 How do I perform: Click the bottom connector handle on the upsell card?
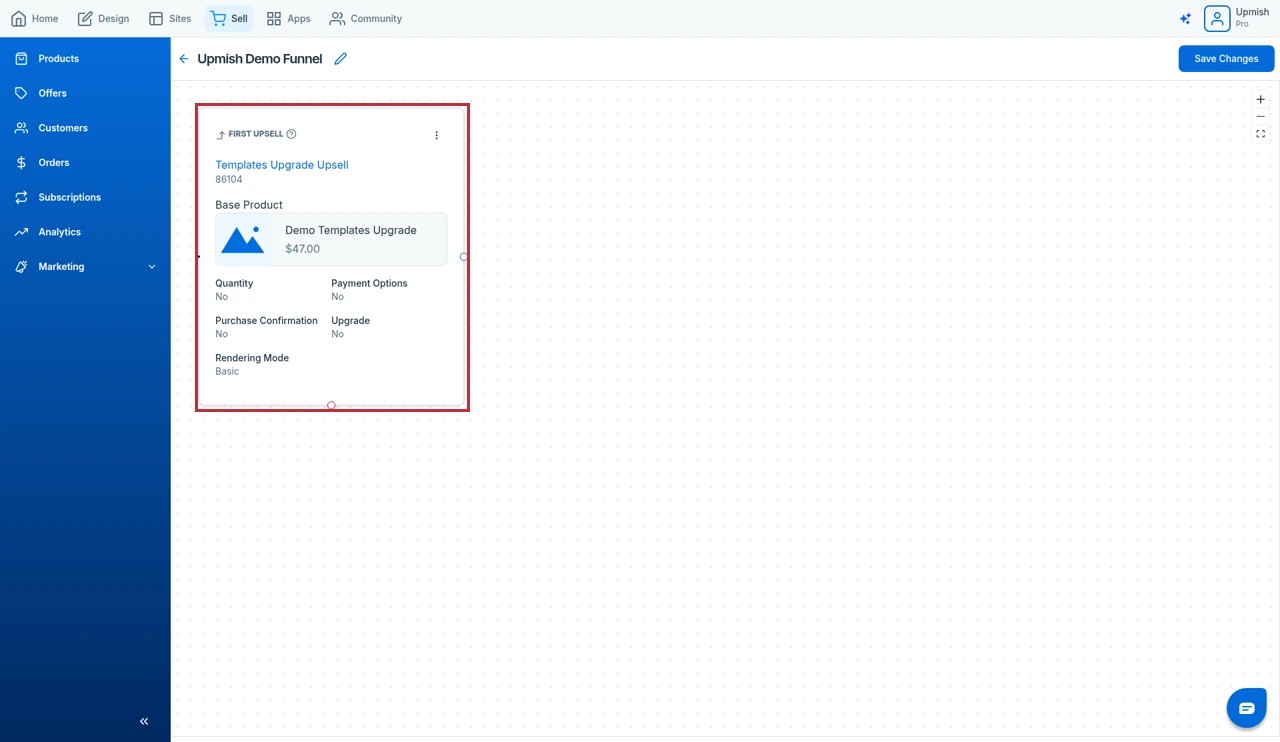331,405
